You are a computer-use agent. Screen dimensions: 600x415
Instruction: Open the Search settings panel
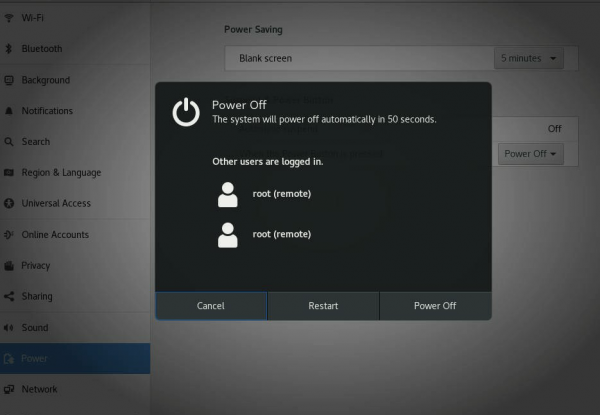75,142
